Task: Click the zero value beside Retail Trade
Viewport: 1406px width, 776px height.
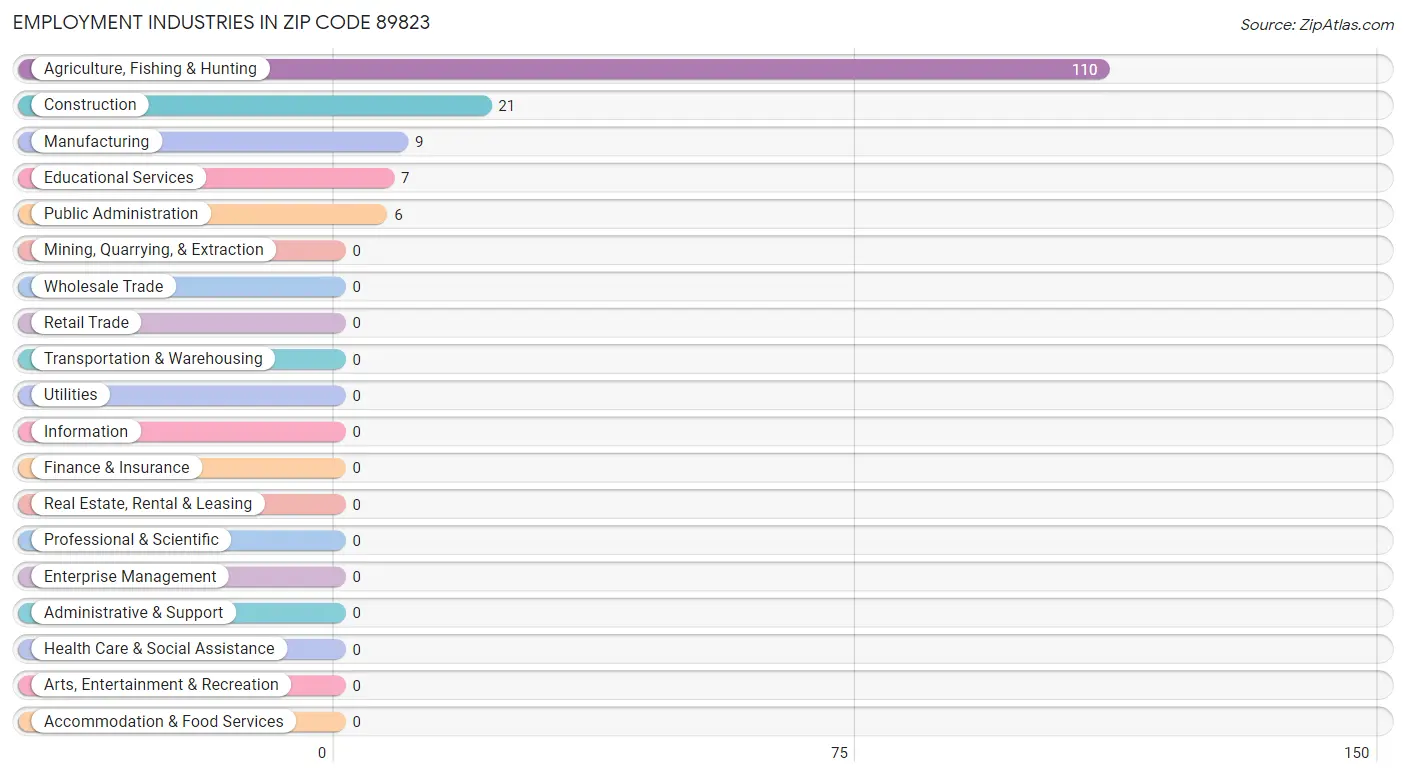Action: [x=356, y=323]
